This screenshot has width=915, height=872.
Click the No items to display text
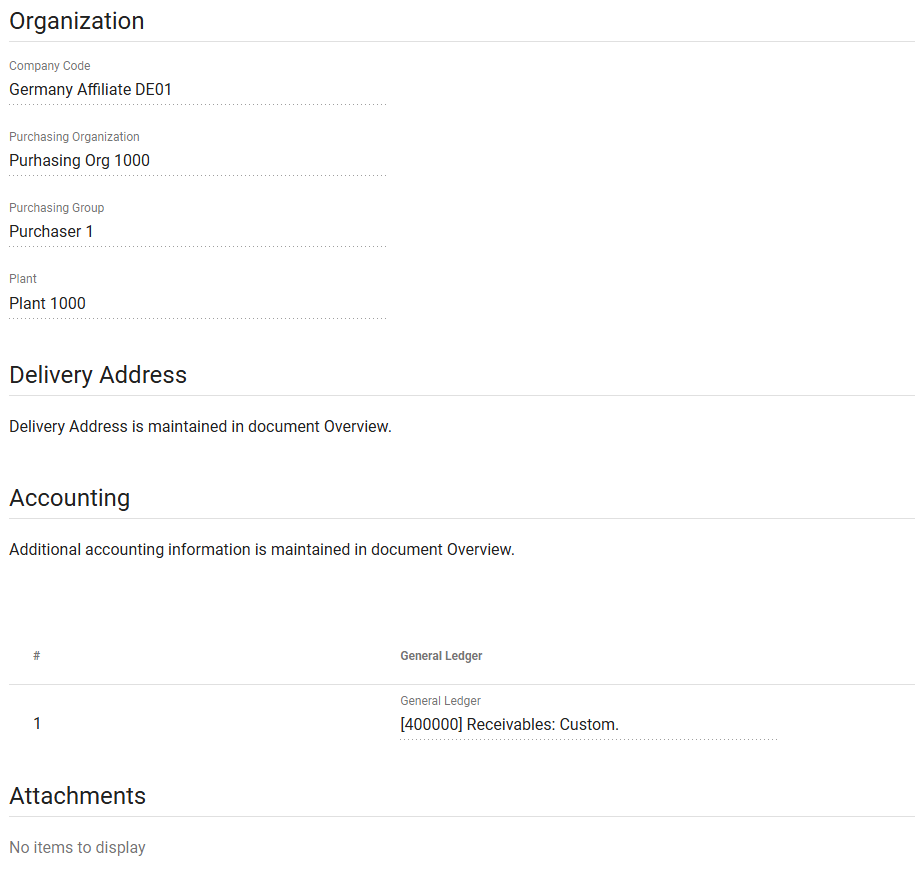click(77, 848)
